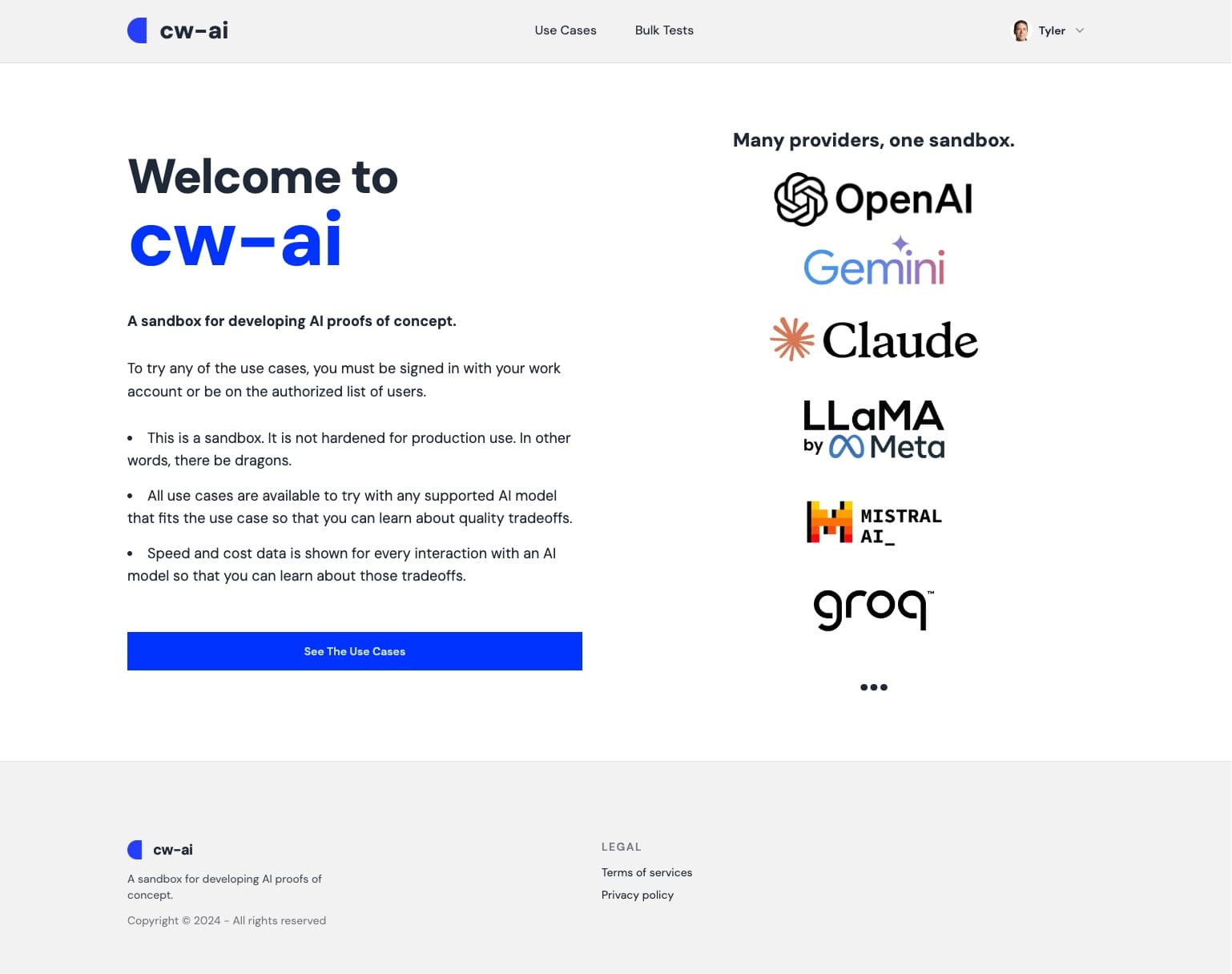Click the LLaMA by Meta logo
This screenshot has height=974, width=1232.
874,429
